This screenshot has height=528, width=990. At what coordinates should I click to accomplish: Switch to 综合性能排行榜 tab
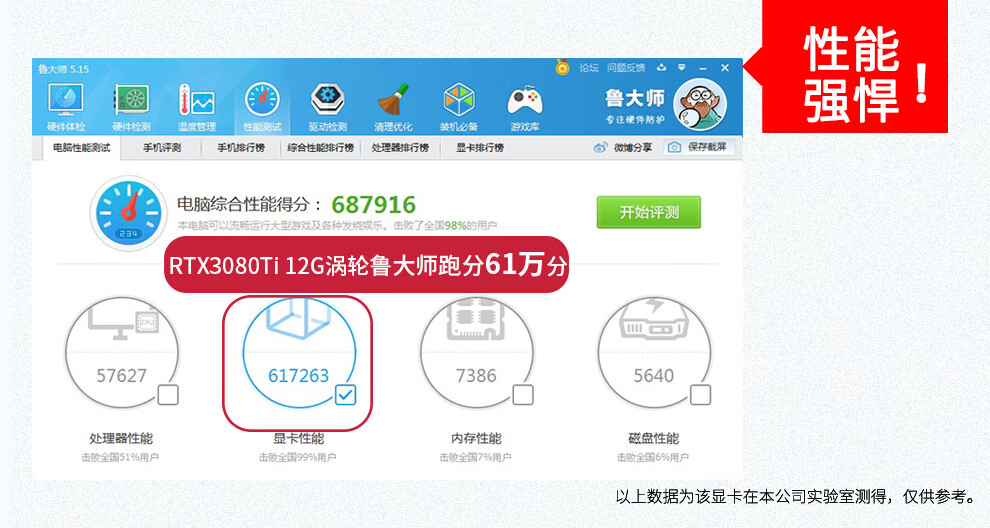(x=321, y=148)
